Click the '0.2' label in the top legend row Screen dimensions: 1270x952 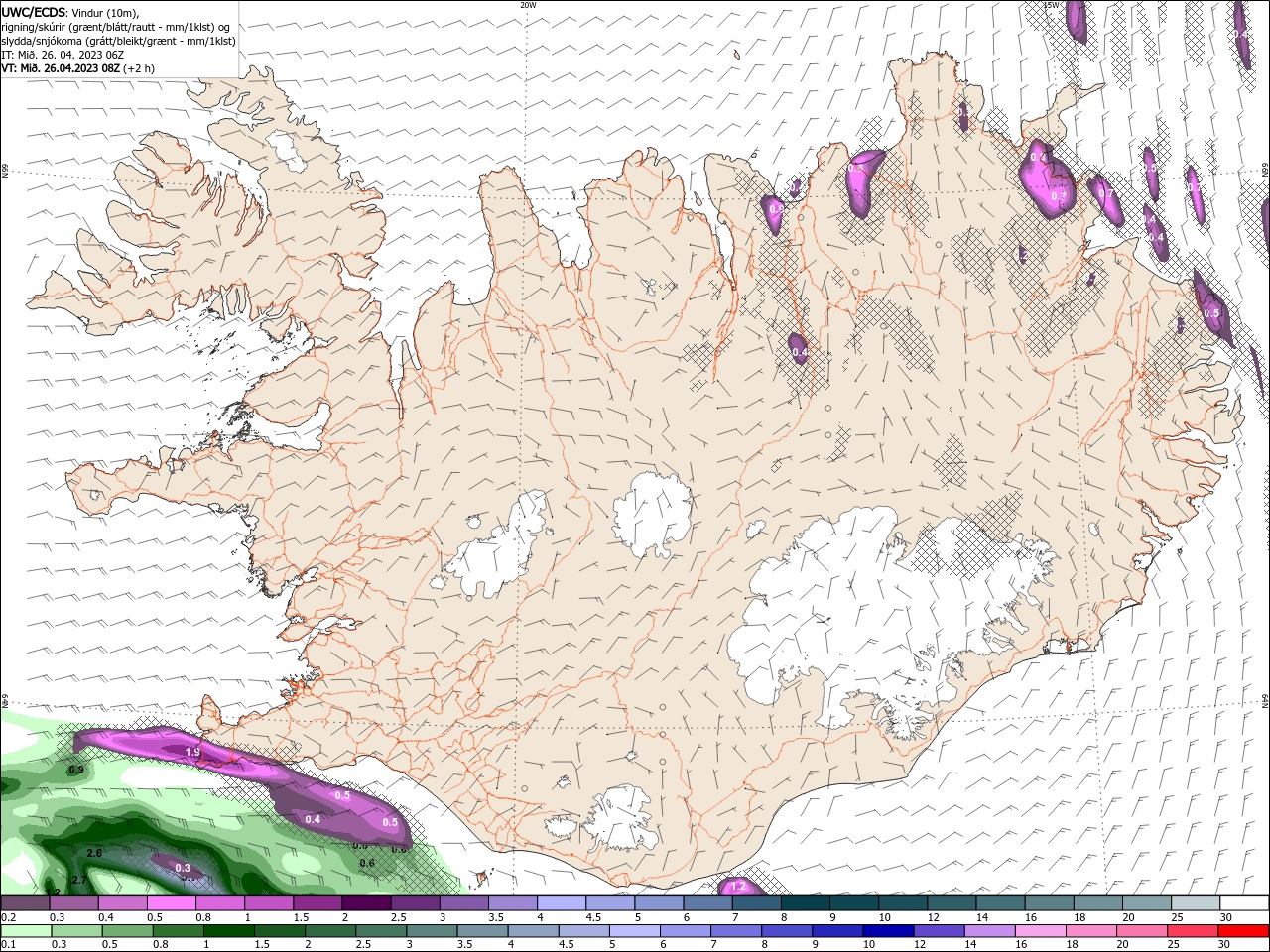(x=8, y=917)
